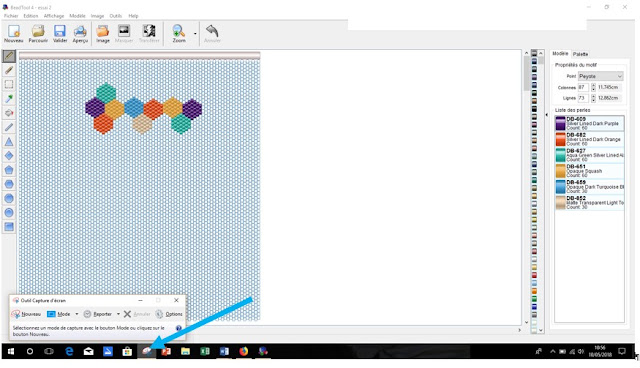Click the Colonnes value field
This screenshot has width=640, height=368.
[584, 87]
